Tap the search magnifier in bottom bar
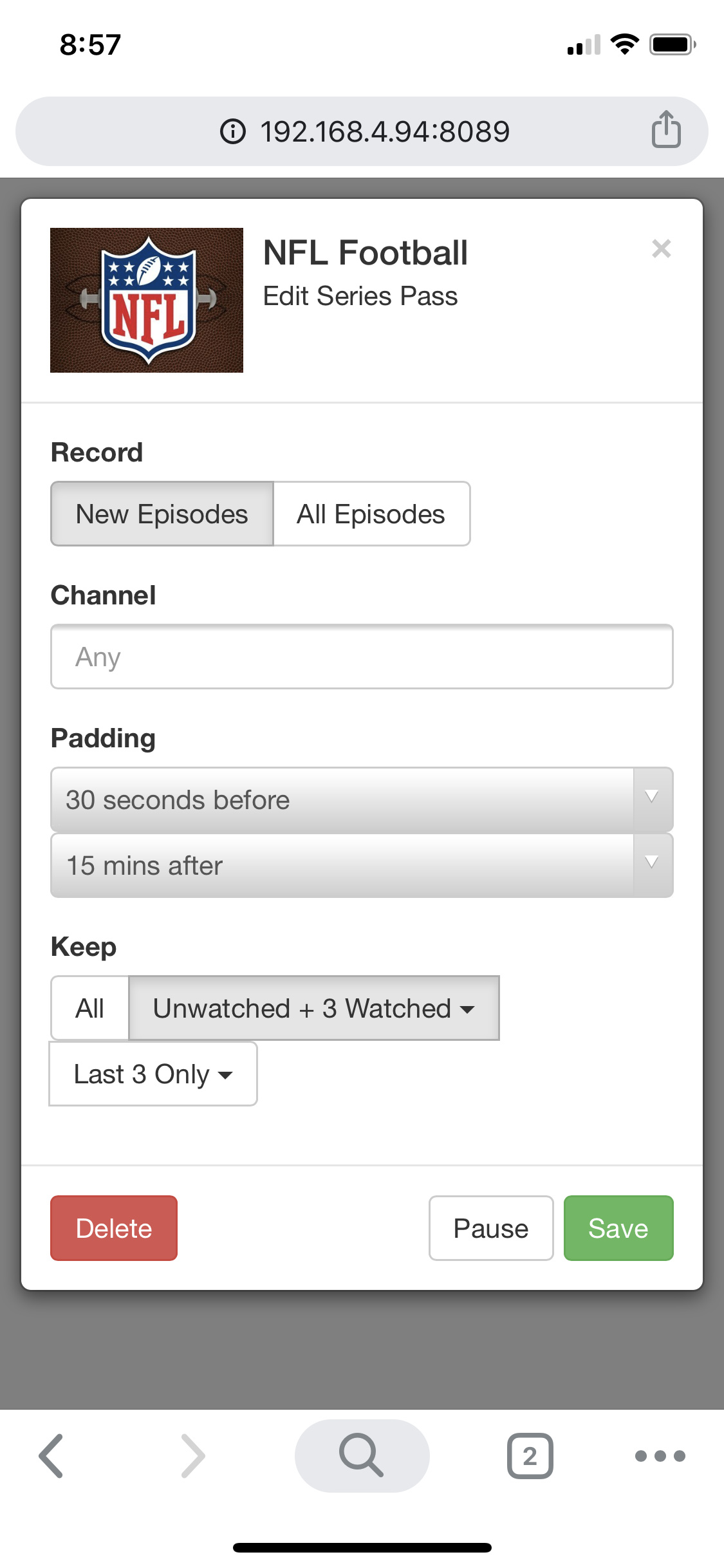Viewport: 724px width, 1568px height. click(362, 1455)
